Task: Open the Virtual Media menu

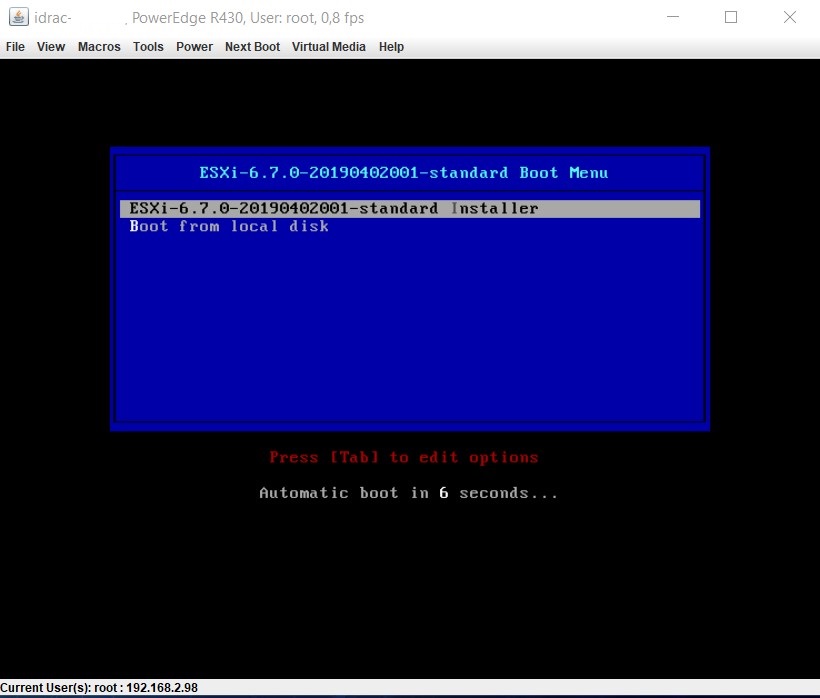Action: pos(328,47)
